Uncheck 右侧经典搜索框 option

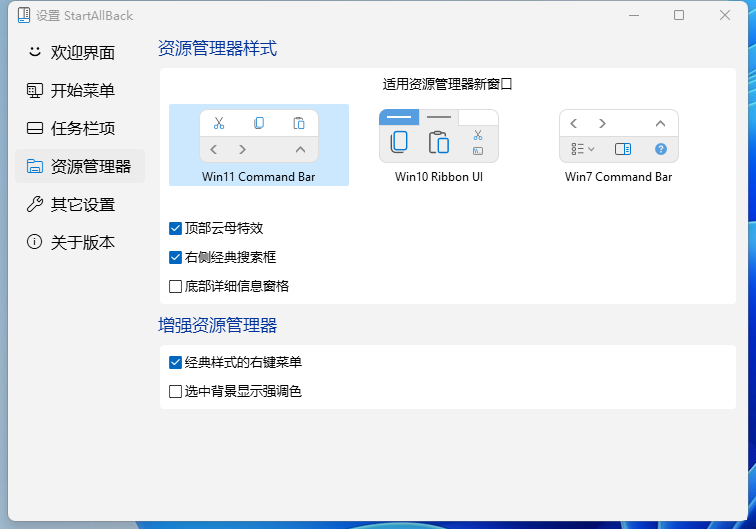(x=175, y=257)
